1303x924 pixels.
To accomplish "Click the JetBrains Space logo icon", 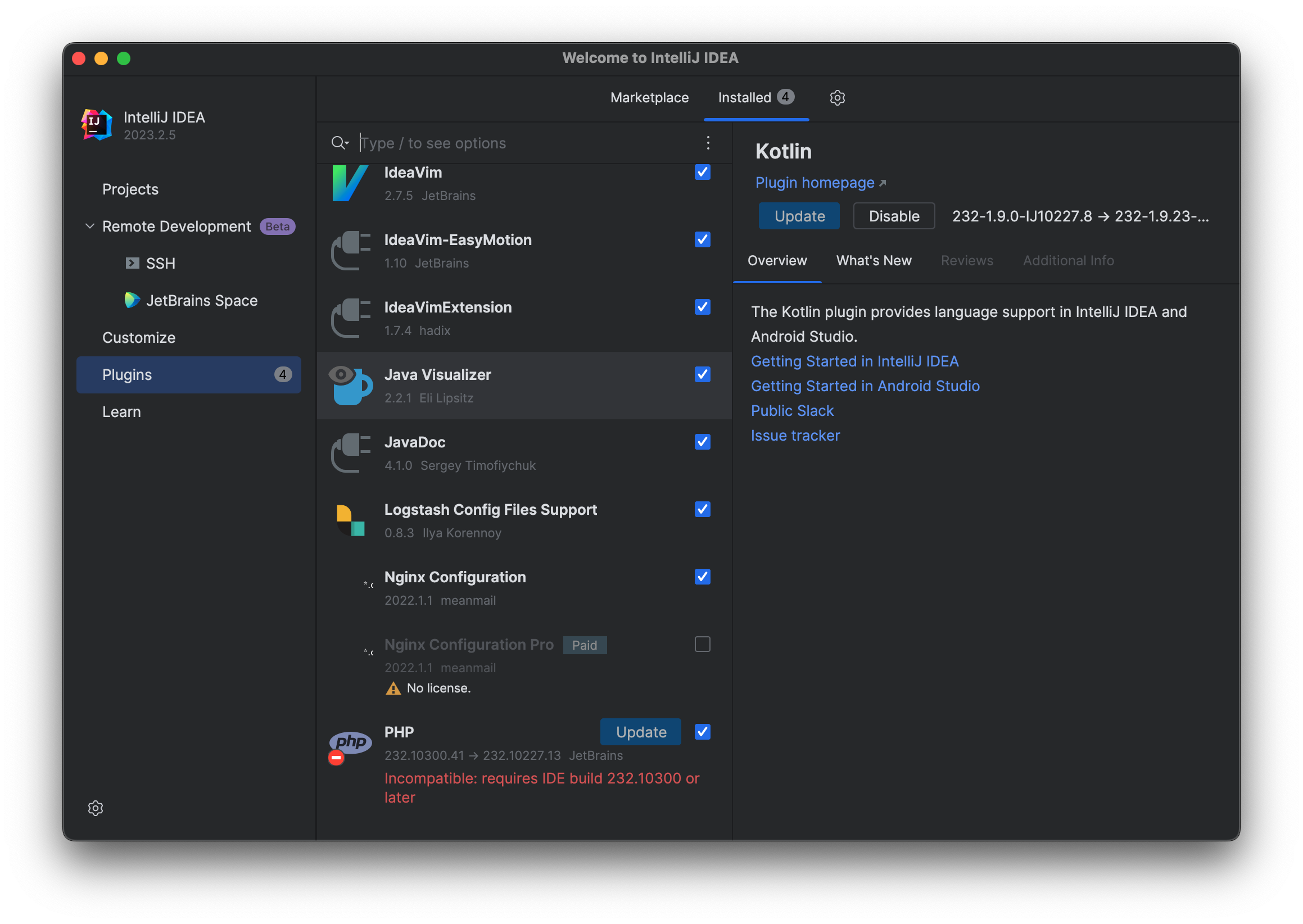I will click(133, 300).
